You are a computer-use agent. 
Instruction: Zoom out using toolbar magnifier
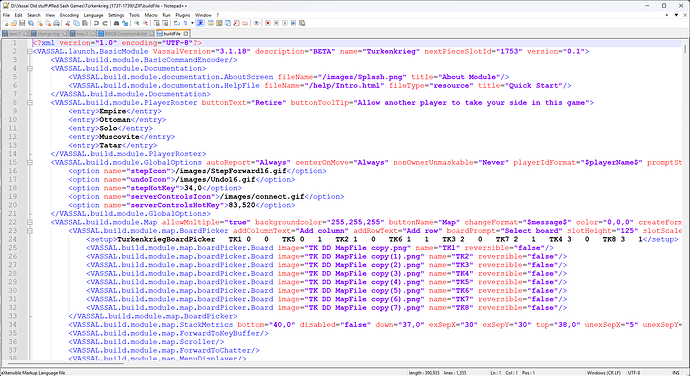(x=145, y=23)
